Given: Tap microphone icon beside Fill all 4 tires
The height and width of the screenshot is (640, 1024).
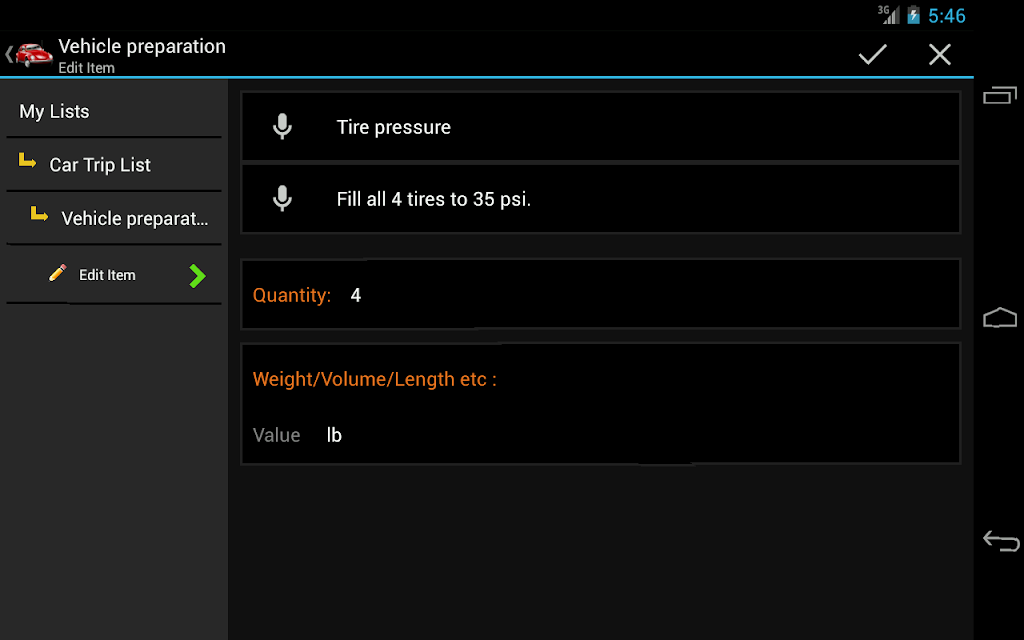Looking at the screenshot, I should 282,199.
